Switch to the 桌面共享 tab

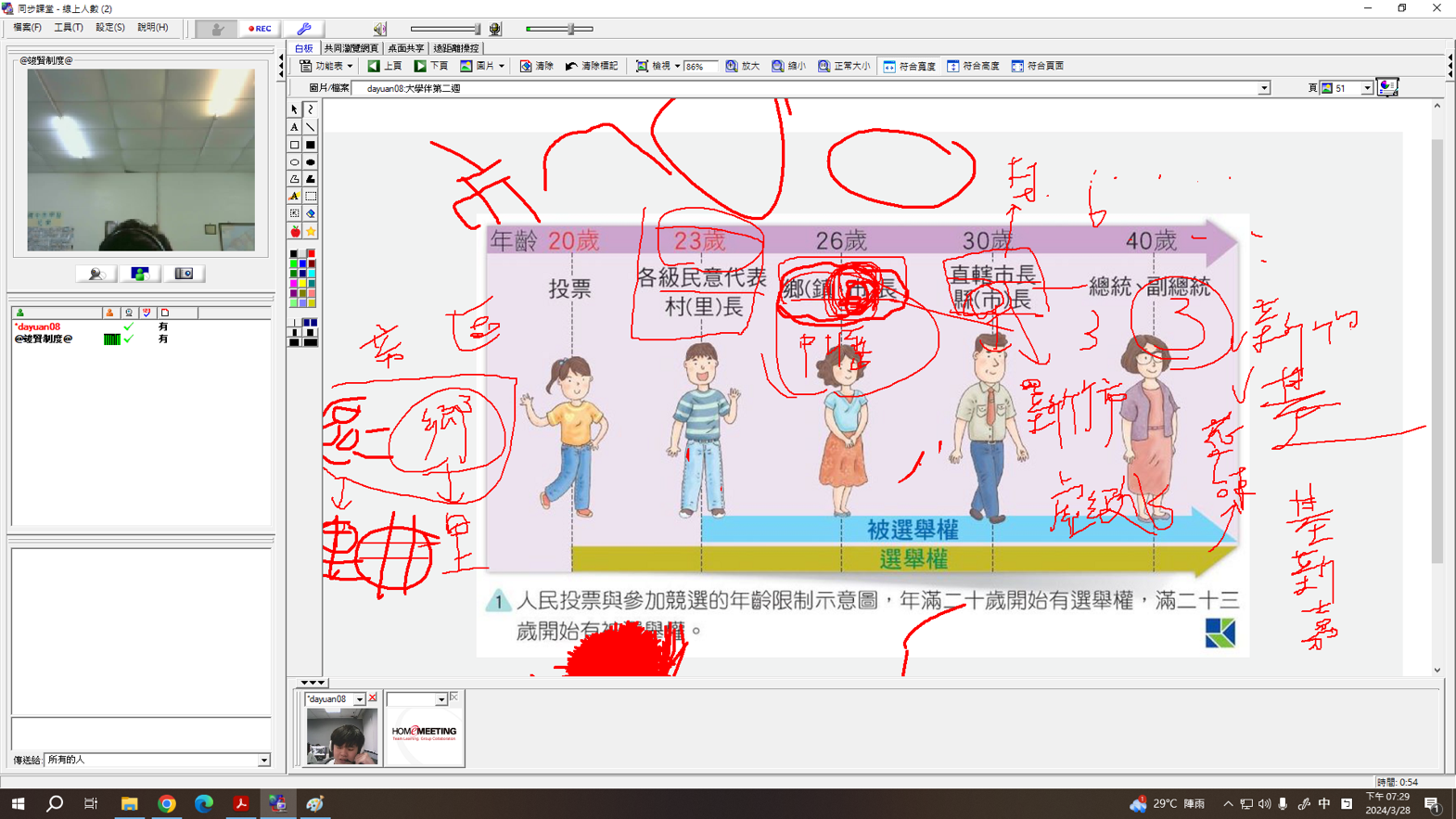(x=405, y=48)
